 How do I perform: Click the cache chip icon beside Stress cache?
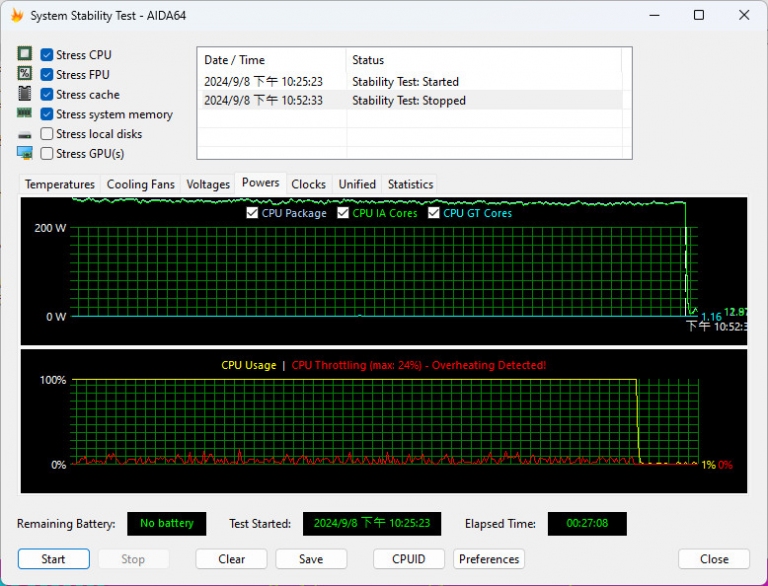tap(24, 93)
